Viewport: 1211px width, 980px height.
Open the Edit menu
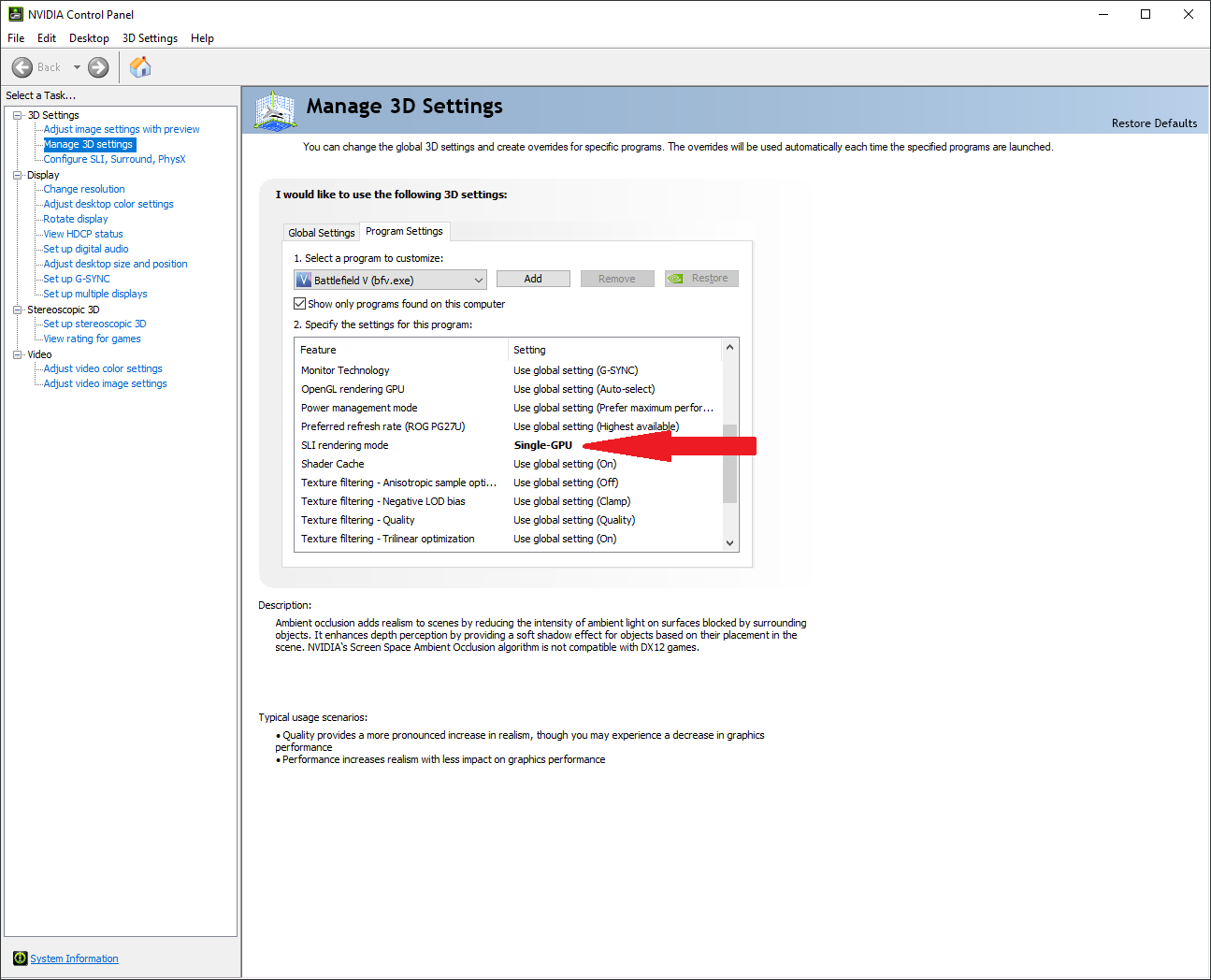[x=47, y=38]
